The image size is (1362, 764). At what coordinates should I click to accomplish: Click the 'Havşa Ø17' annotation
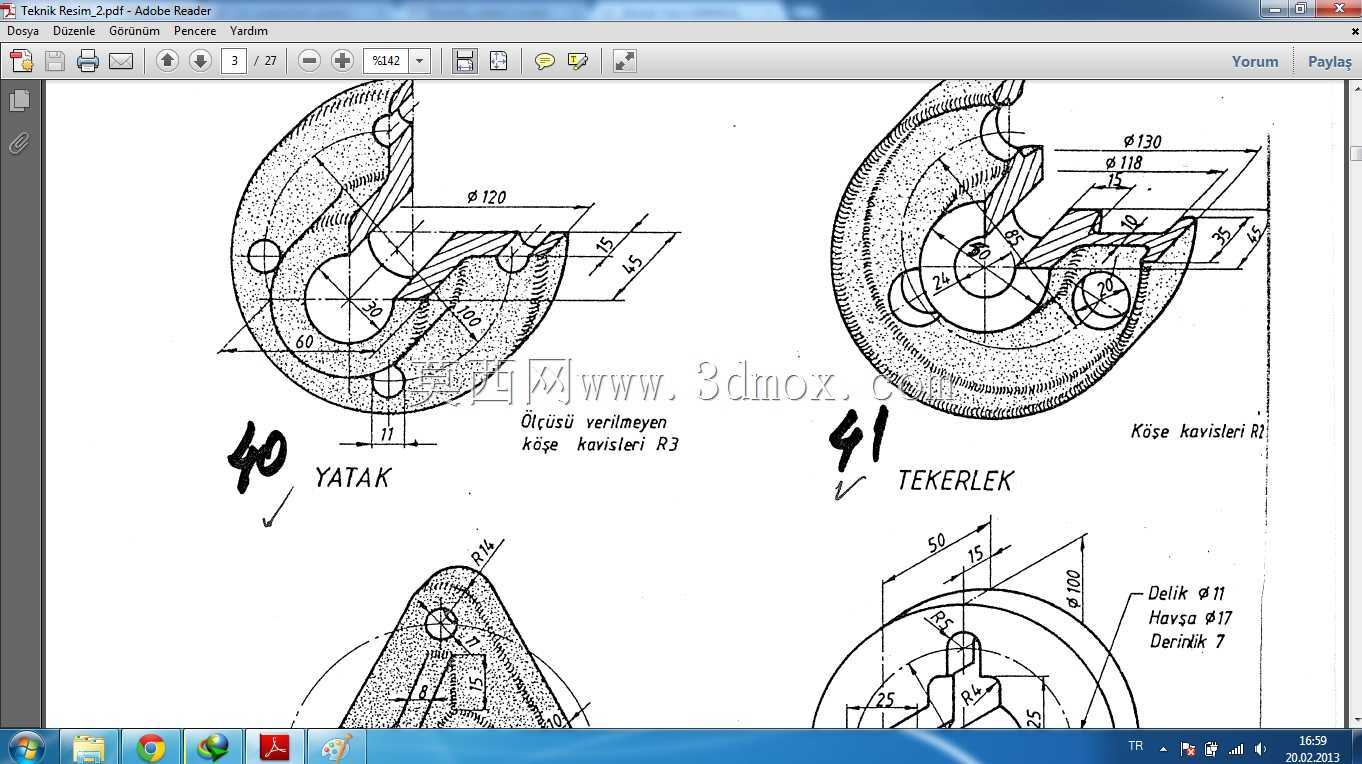click(x=1190, y=617)
